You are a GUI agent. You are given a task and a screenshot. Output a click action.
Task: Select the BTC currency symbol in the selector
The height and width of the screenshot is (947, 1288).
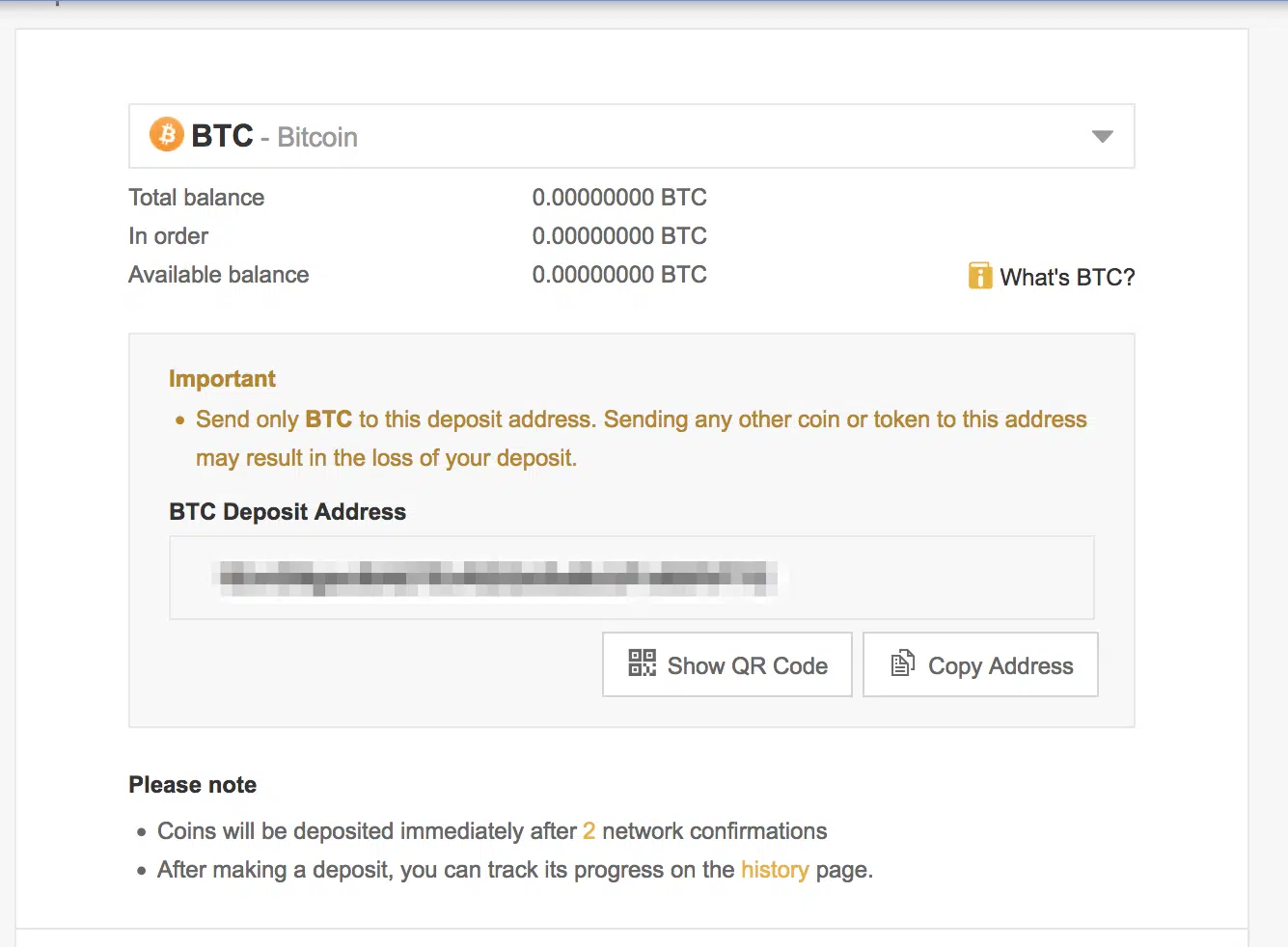(x=222, y=136)
